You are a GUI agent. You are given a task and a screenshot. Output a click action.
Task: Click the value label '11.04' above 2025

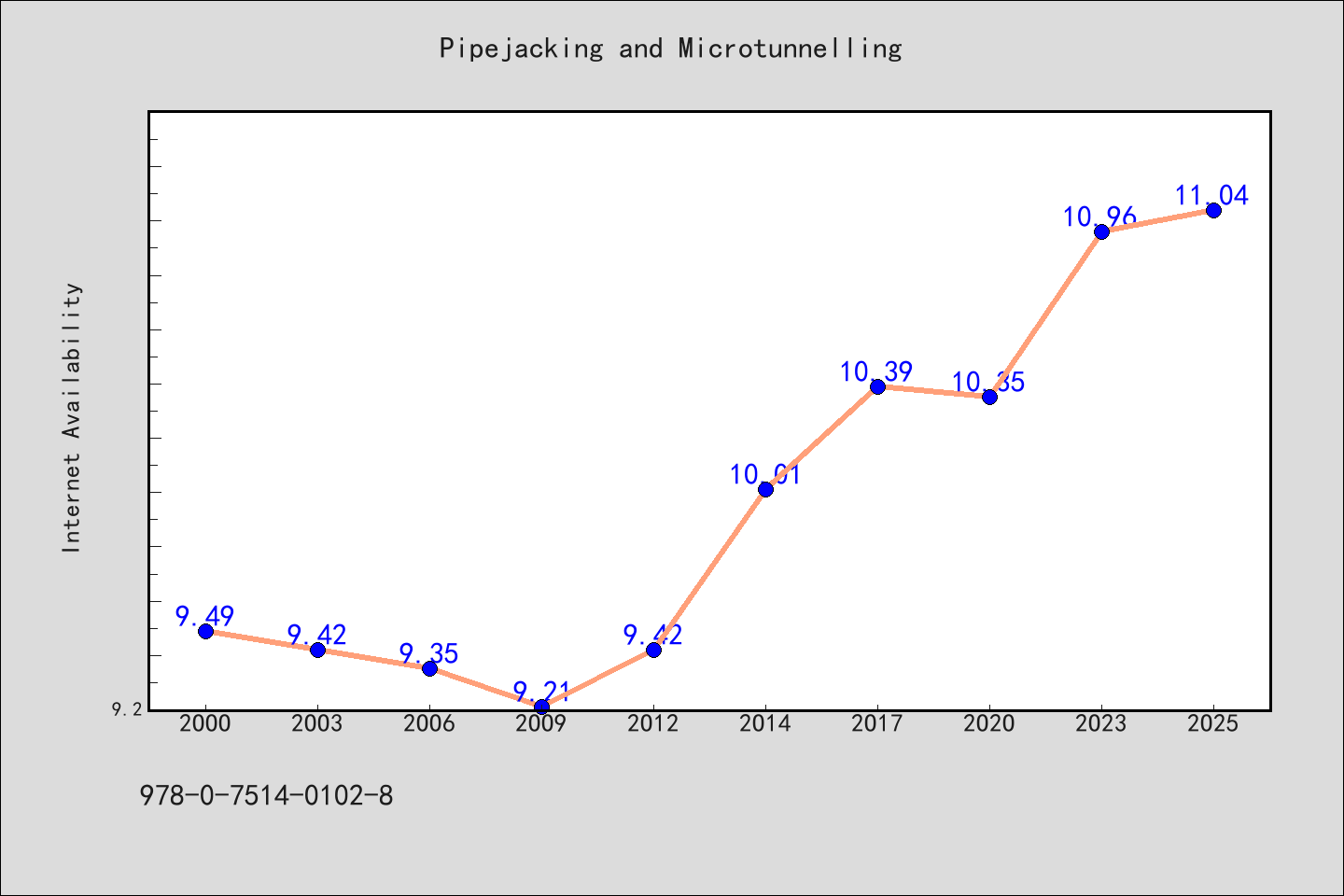[1212, 196]
